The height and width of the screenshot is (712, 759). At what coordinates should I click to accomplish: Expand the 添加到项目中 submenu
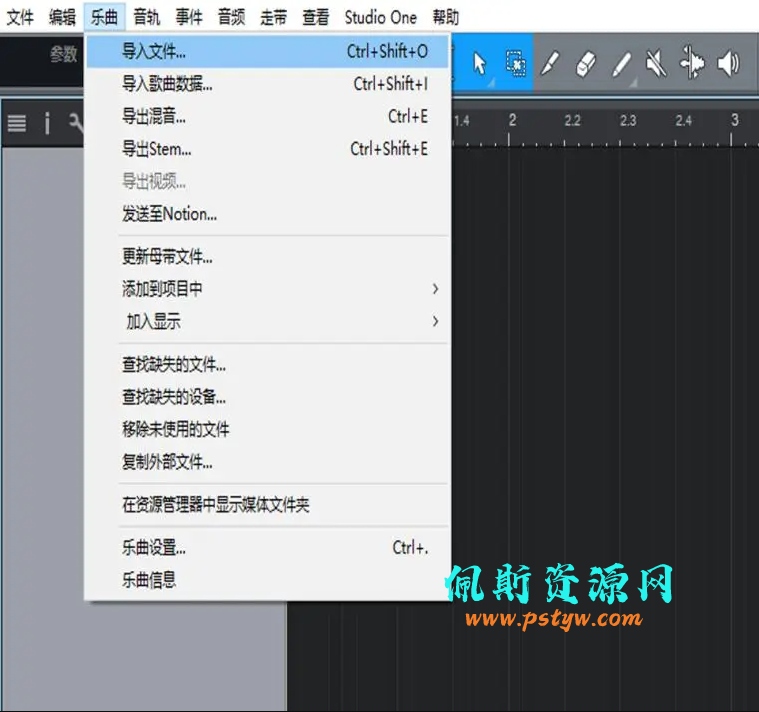(267, 289)
